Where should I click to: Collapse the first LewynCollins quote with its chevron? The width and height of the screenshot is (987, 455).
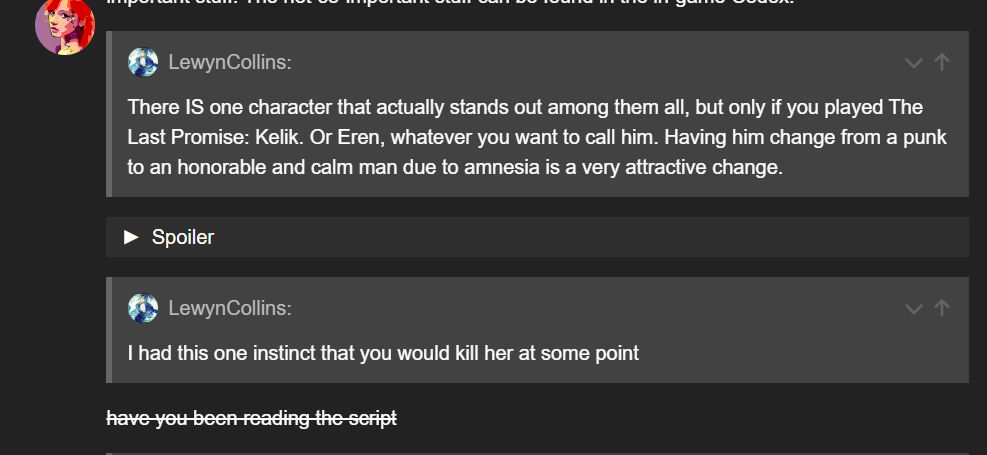coord(913,63)
